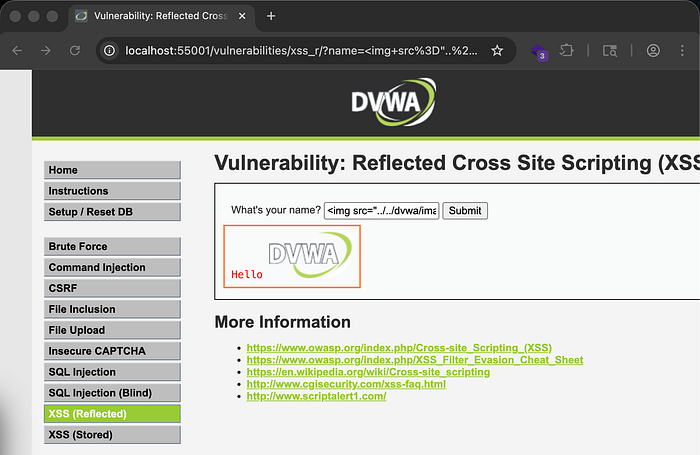Select the XSS (Reflected) menu item
This screenshot has width=700, height=455.
(112, 414)
